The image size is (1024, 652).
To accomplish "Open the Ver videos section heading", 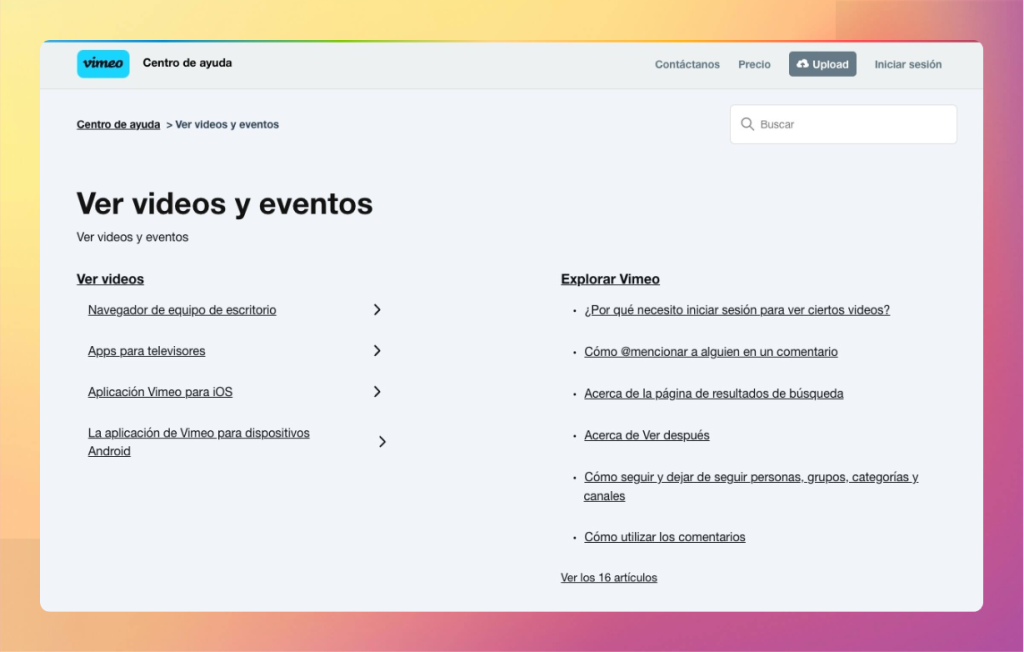I will pos(110,279).
